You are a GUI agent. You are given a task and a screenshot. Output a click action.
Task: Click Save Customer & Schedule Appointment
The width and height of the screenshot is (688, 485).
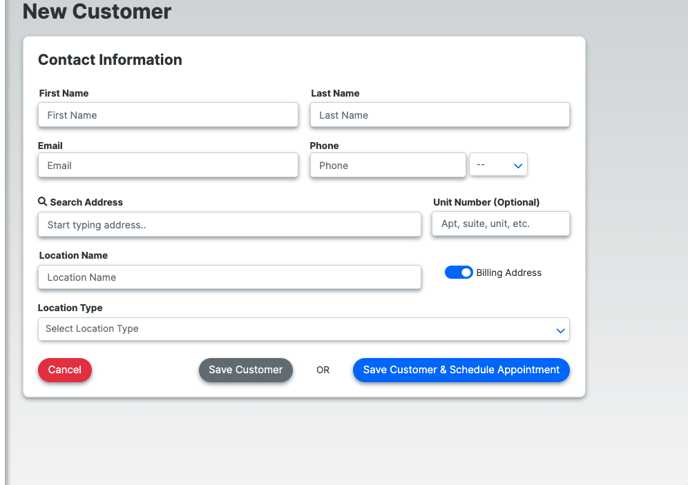pyautogui.click(x=461, y=370)
